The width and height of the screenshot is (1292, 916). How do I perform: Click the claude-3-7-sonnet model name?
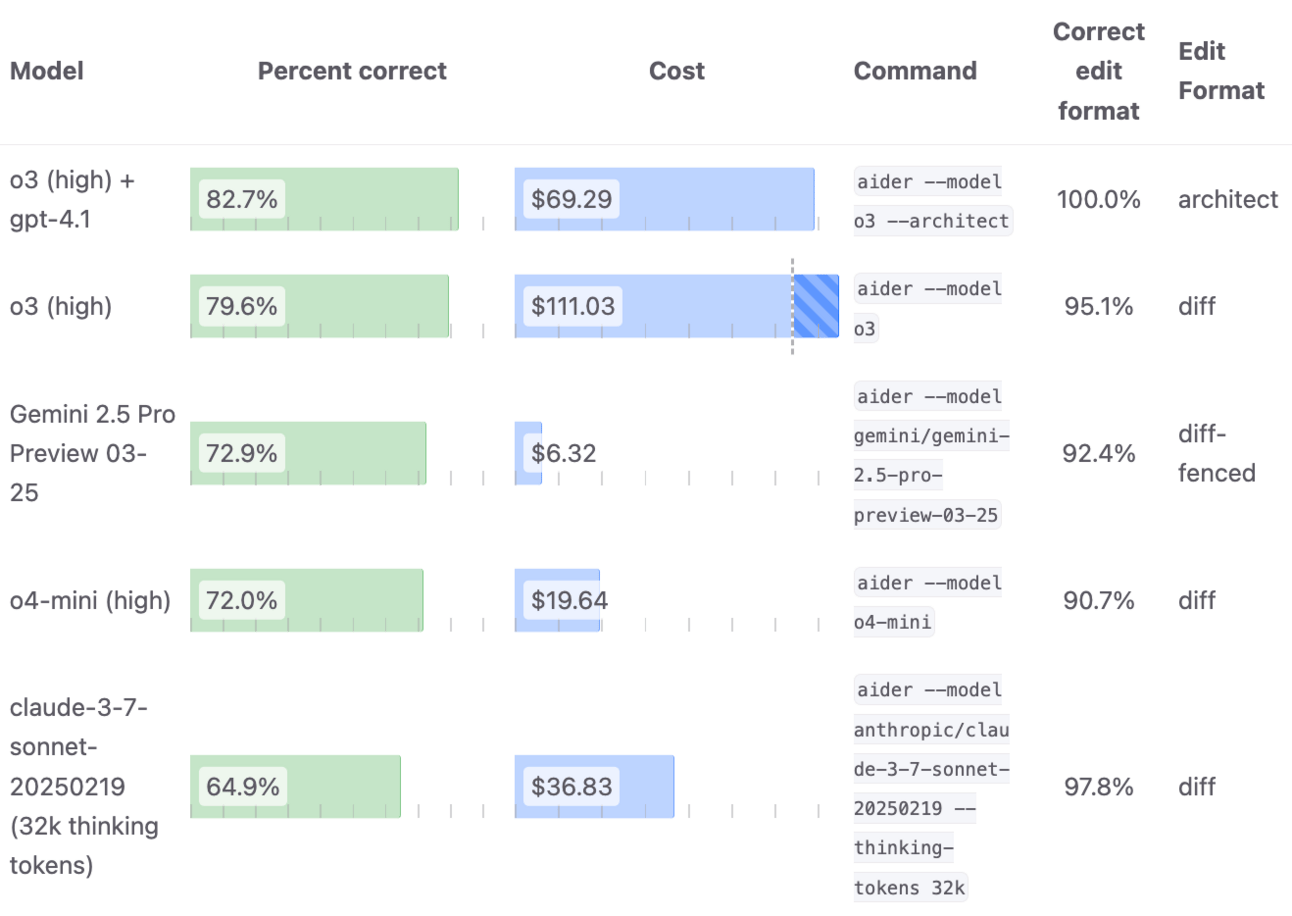[x=84, y=787]
